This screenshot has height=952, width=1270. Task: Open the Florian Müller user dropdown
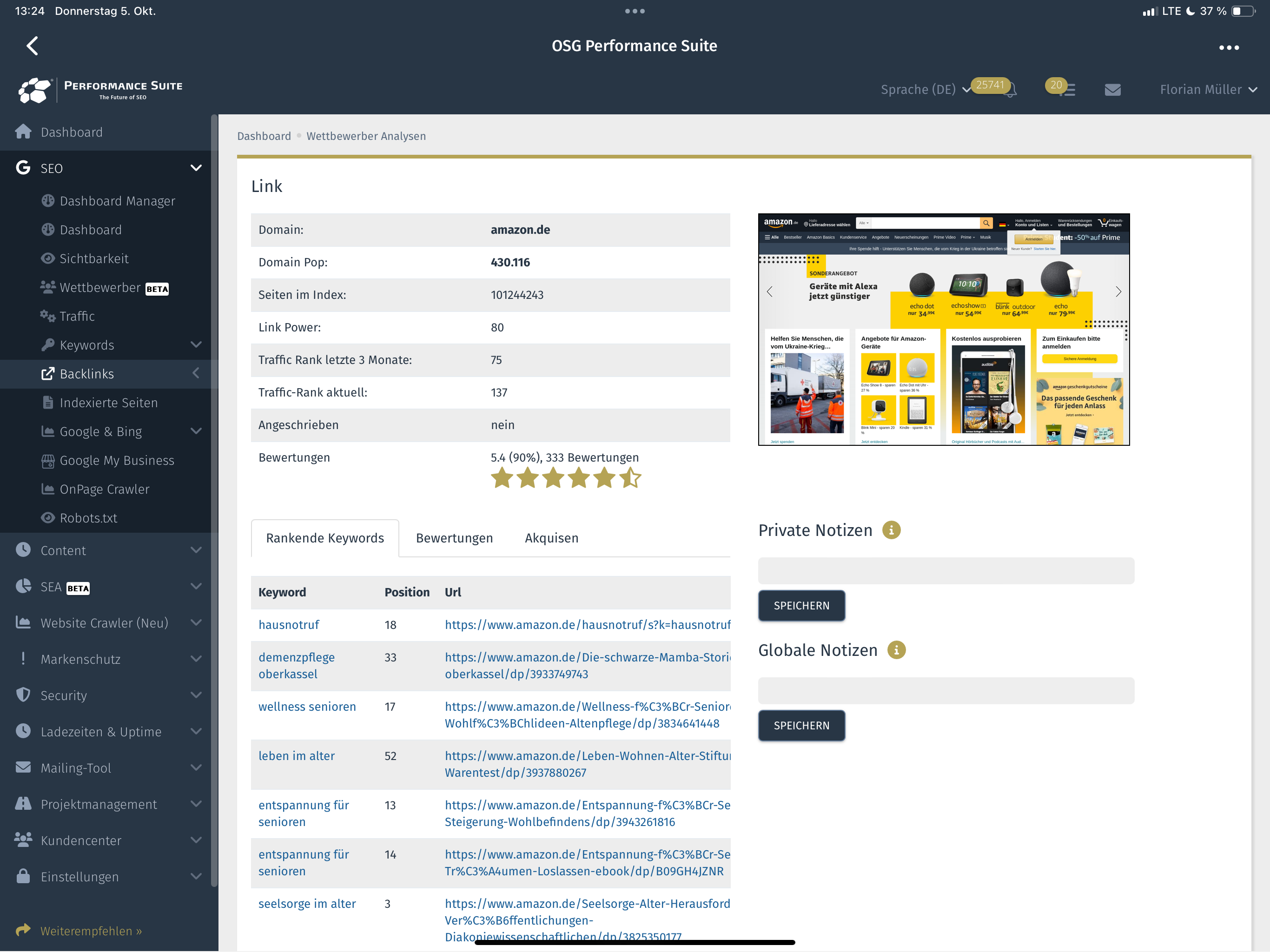[1208, 90]
